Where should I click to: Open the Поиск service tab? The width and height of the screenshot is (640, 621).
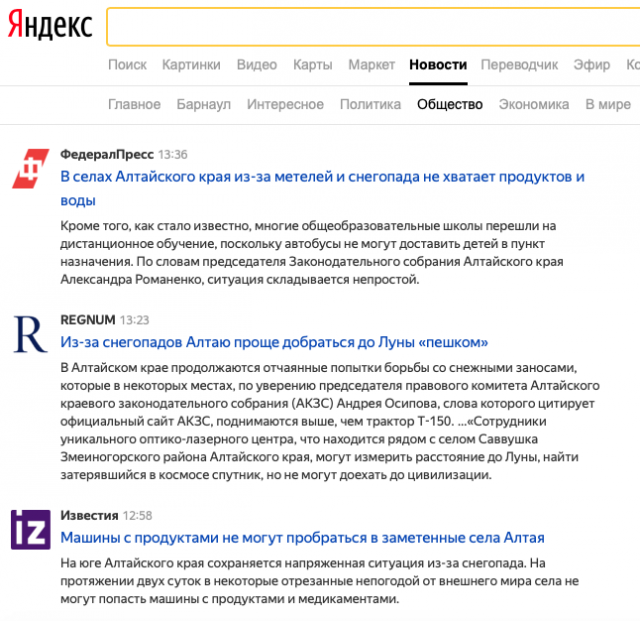pos(127,65)
